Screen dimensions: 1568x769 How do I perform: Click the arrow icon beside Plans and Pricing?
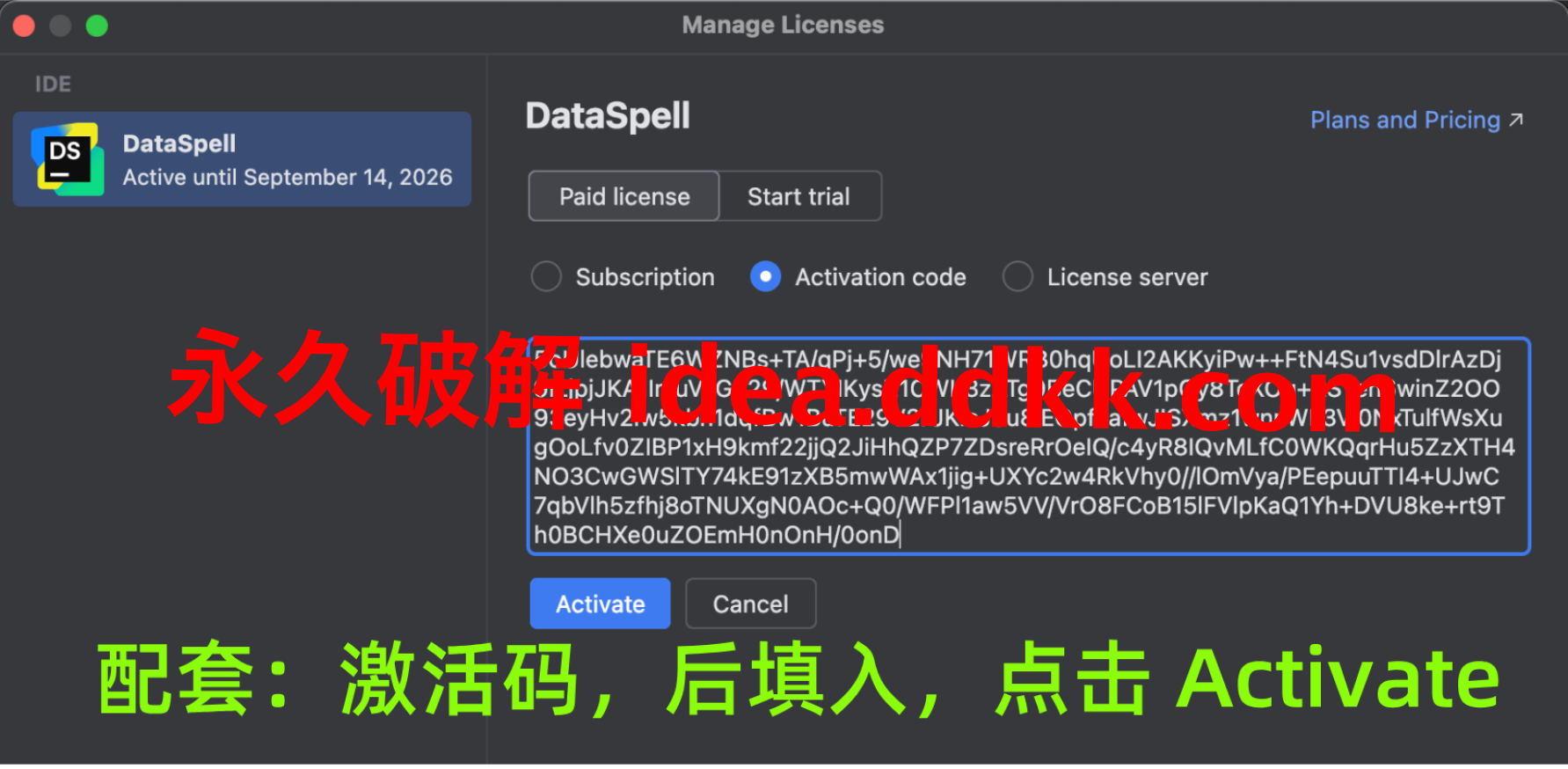[1516, 120]
